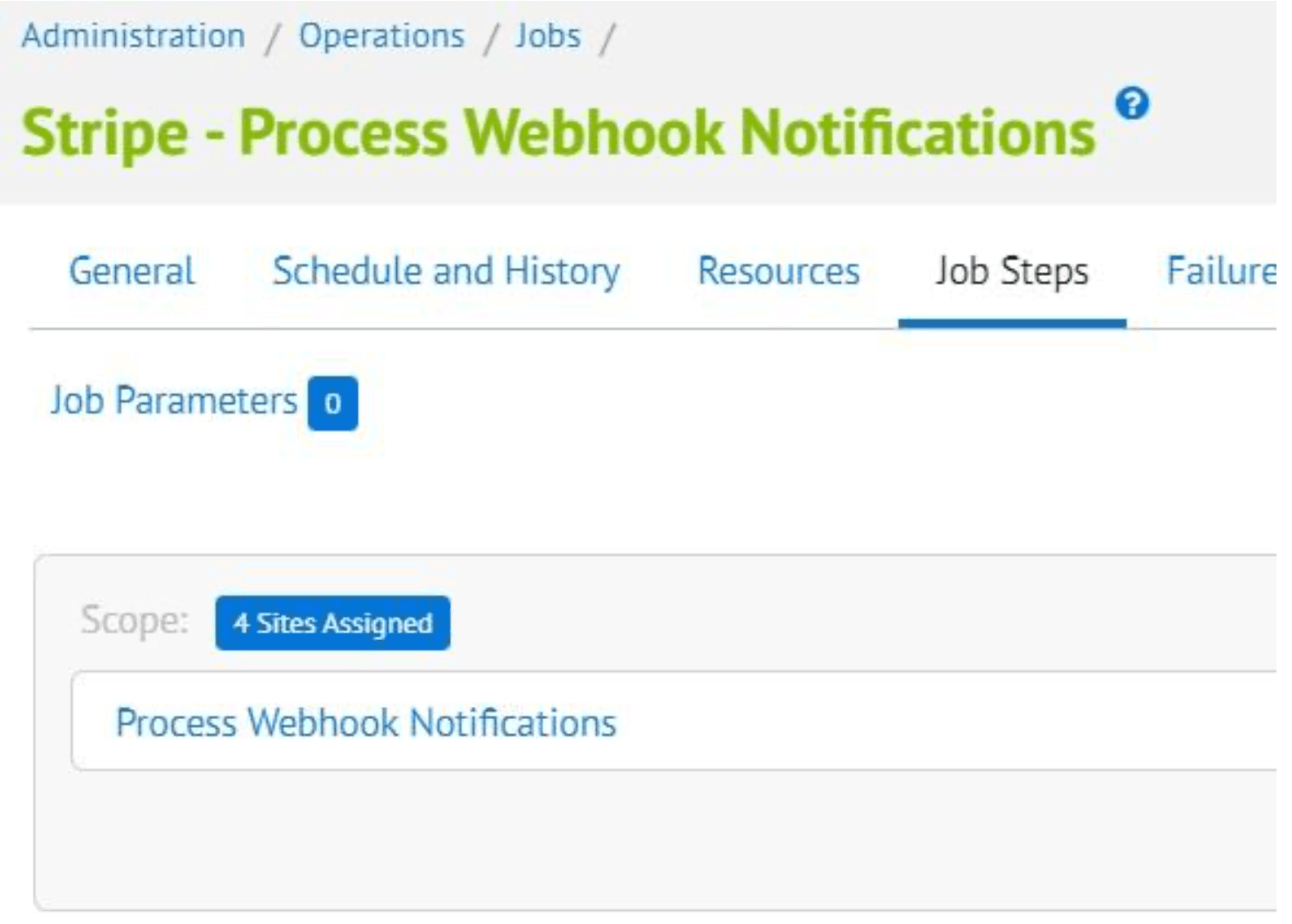Open the help question mark icon
Viewport: 1292px width, 924px height.
[1132, 104]
